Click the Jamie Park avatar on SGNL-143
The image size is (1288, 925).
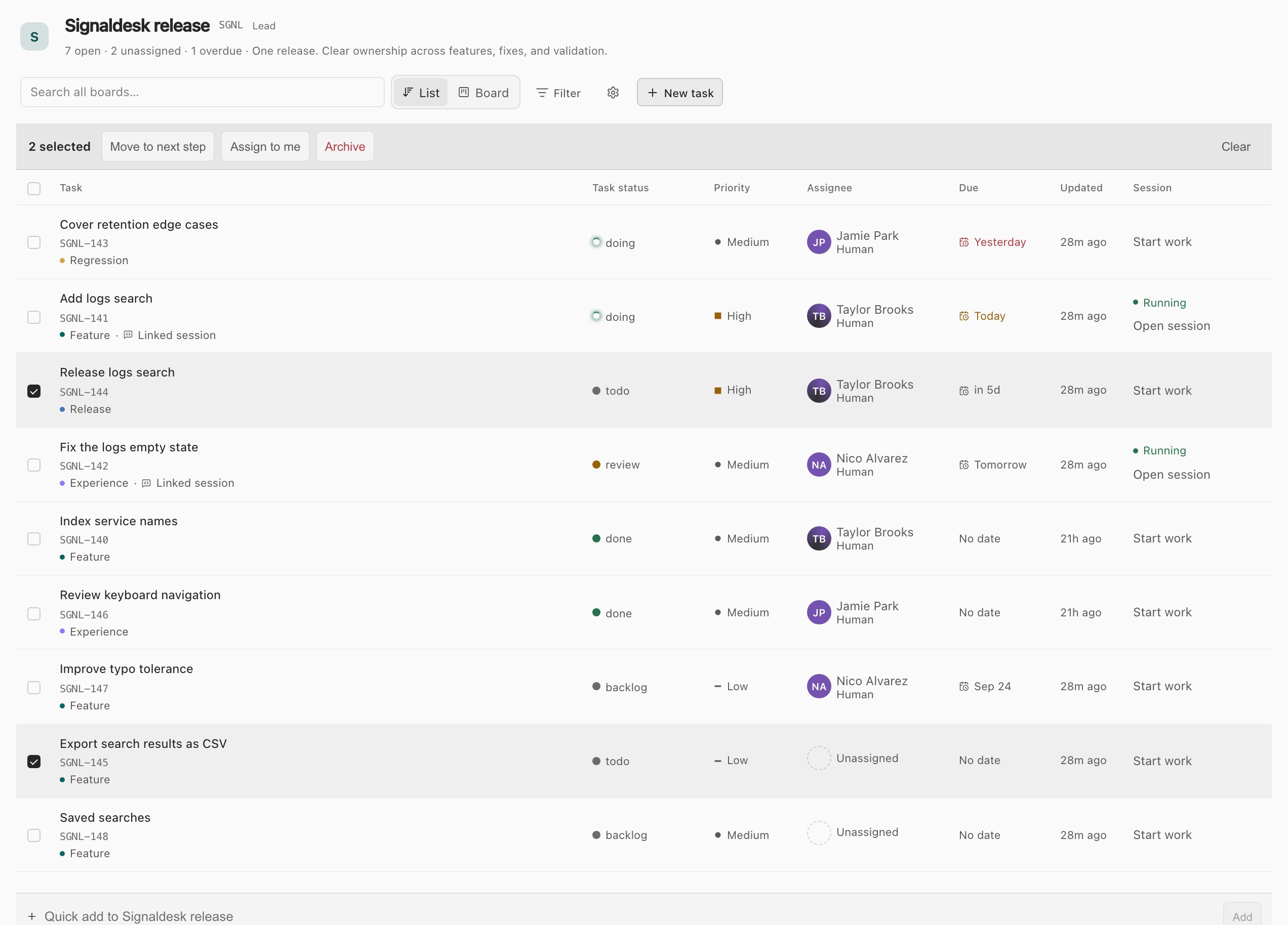[819, 242]
